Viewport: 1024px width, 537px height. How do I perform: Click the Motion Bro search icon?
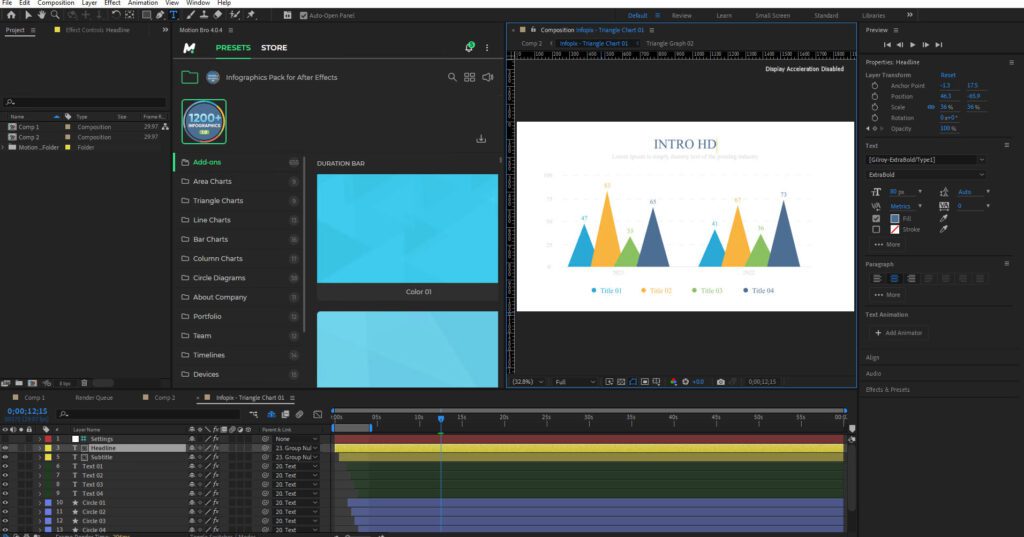click(x=452, y=77)
